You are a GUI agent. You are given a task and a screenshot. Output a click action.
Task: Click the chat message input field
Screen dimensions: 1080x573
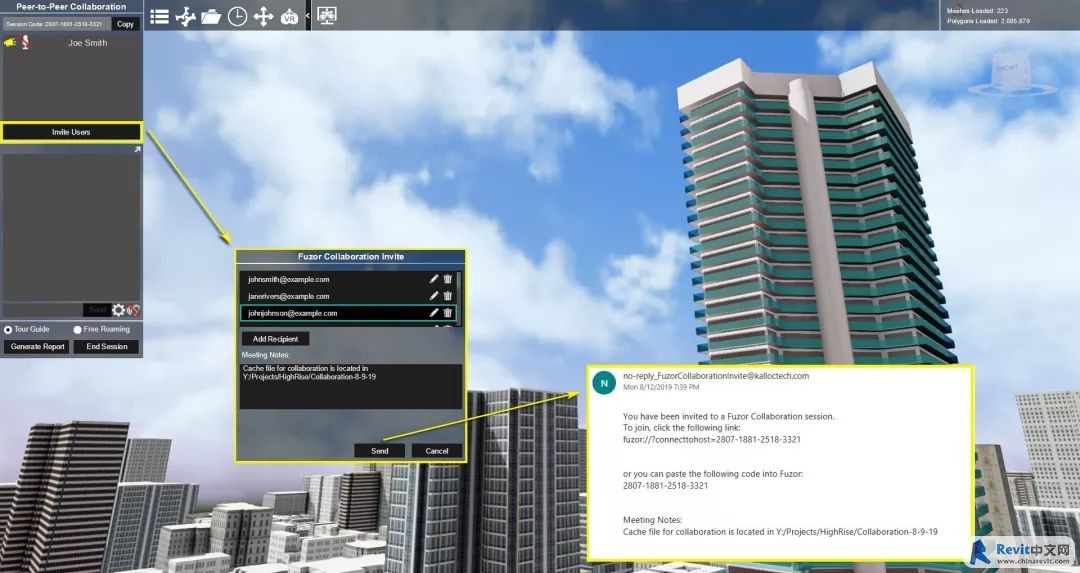(43, 310)
